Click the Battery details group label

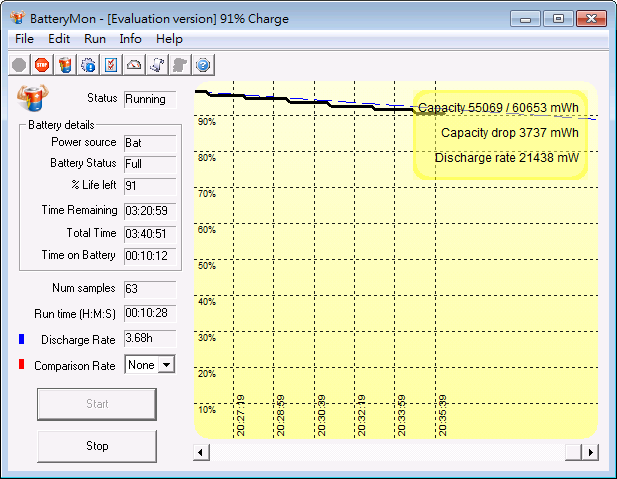tap(61, 125)
